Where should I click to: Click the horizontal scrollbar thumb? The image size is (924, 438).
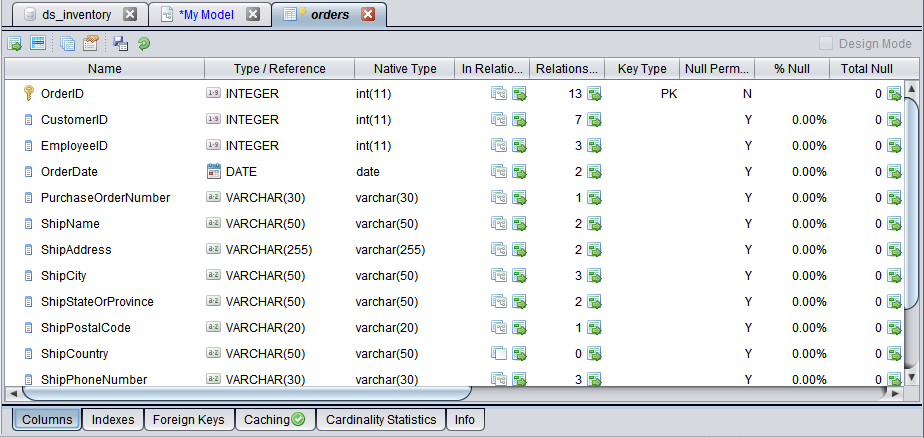pyautogui.click(x=247, y=393)
